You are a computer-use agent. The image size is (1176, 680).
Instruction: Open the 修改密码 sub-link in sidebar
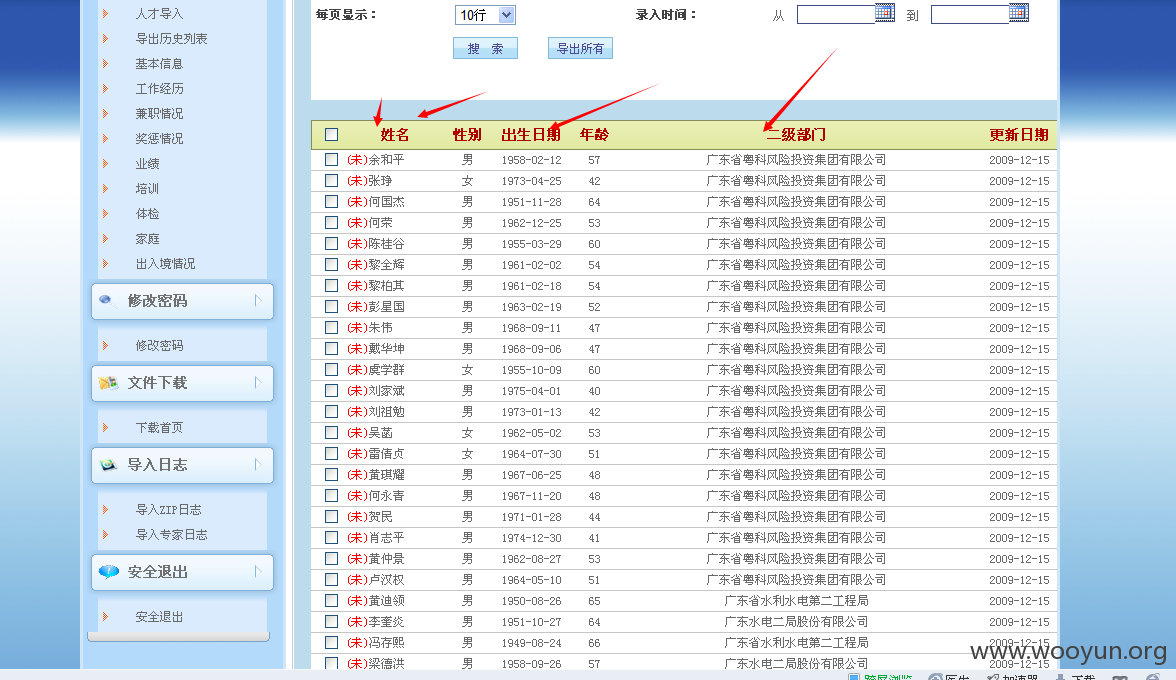tap(159, 346)
